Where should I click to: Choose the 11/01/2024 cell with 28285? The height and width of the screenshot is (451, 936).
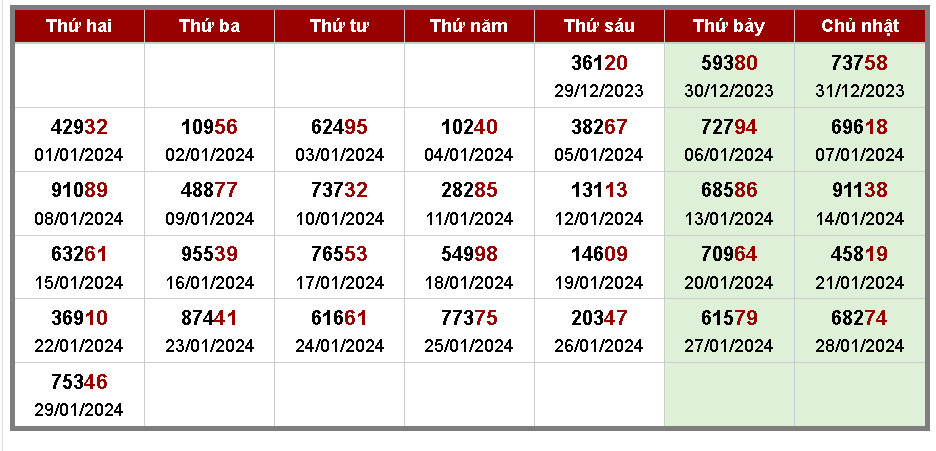469,203
